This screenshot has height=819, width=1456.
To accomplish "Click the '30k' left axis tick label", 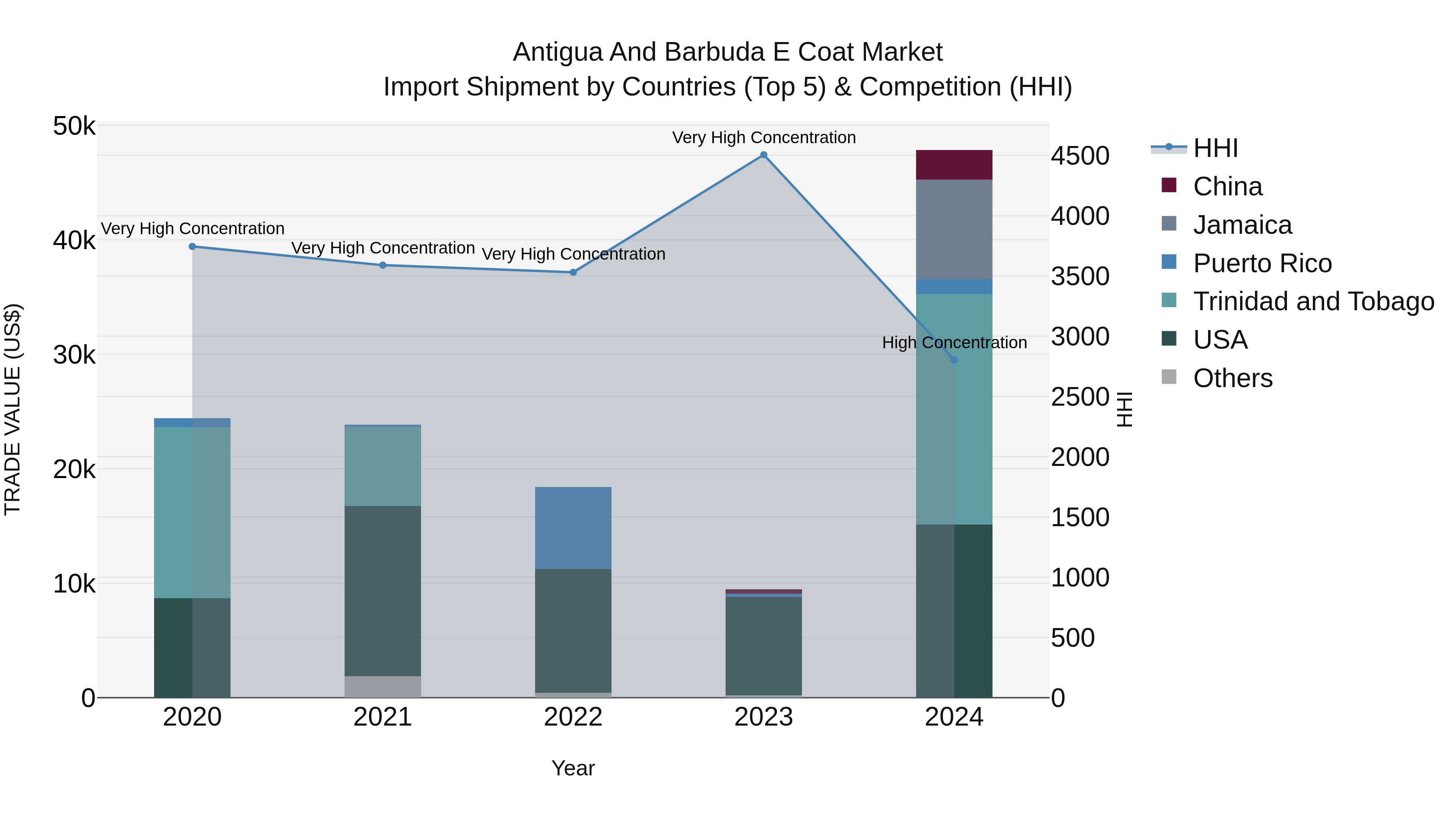I will coord(74,355).
